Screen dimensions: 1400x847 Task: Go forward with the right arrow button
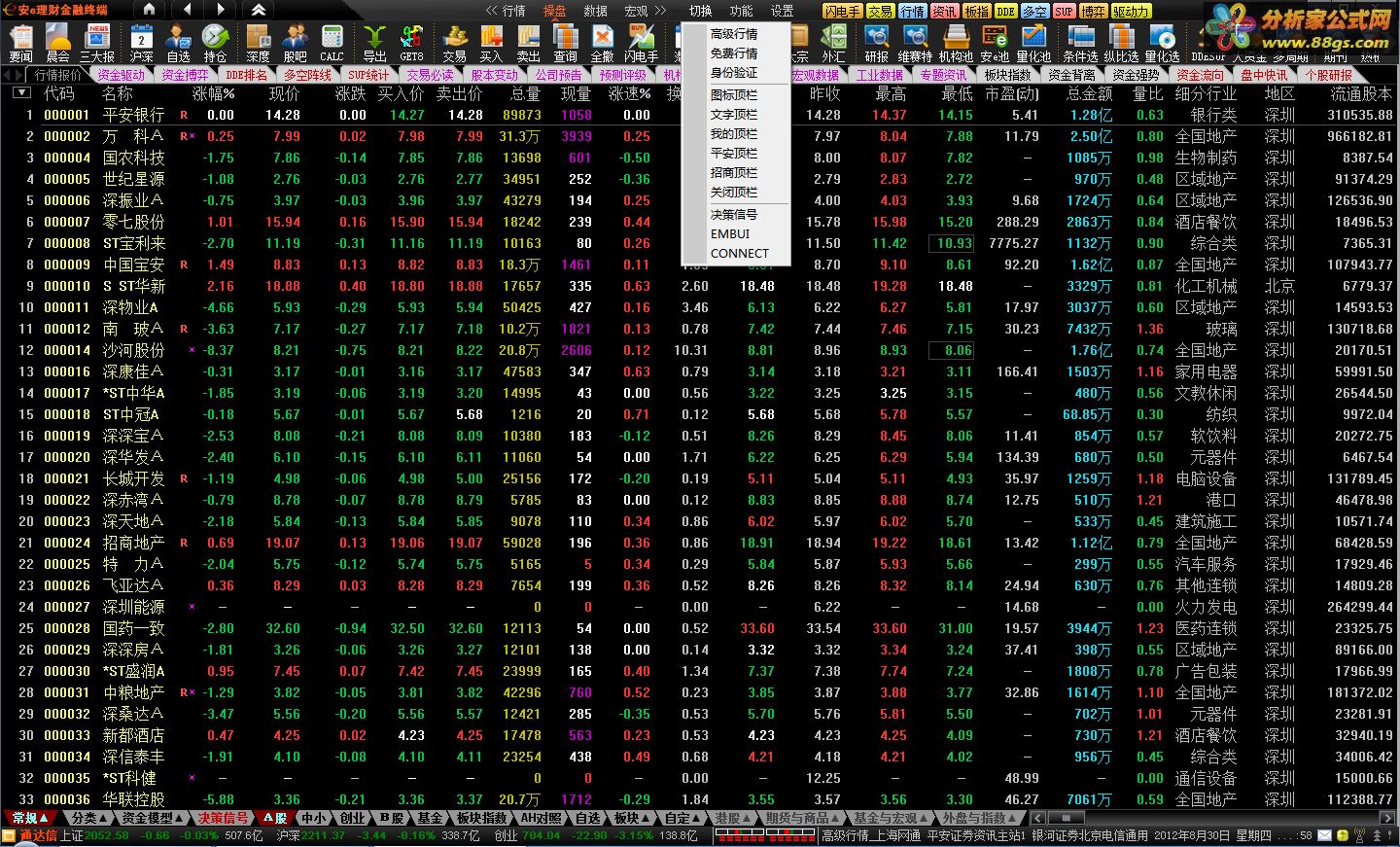(221, 10)
